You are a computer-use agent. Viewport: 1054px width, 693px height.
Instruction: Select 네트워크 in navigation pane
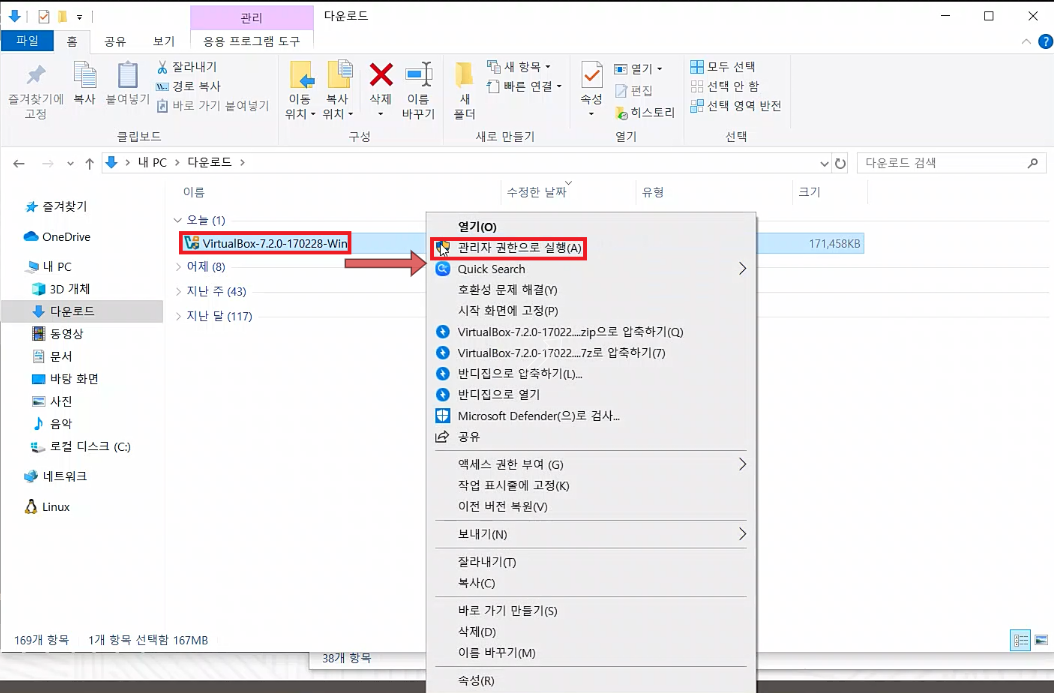(x=65, y=476)
